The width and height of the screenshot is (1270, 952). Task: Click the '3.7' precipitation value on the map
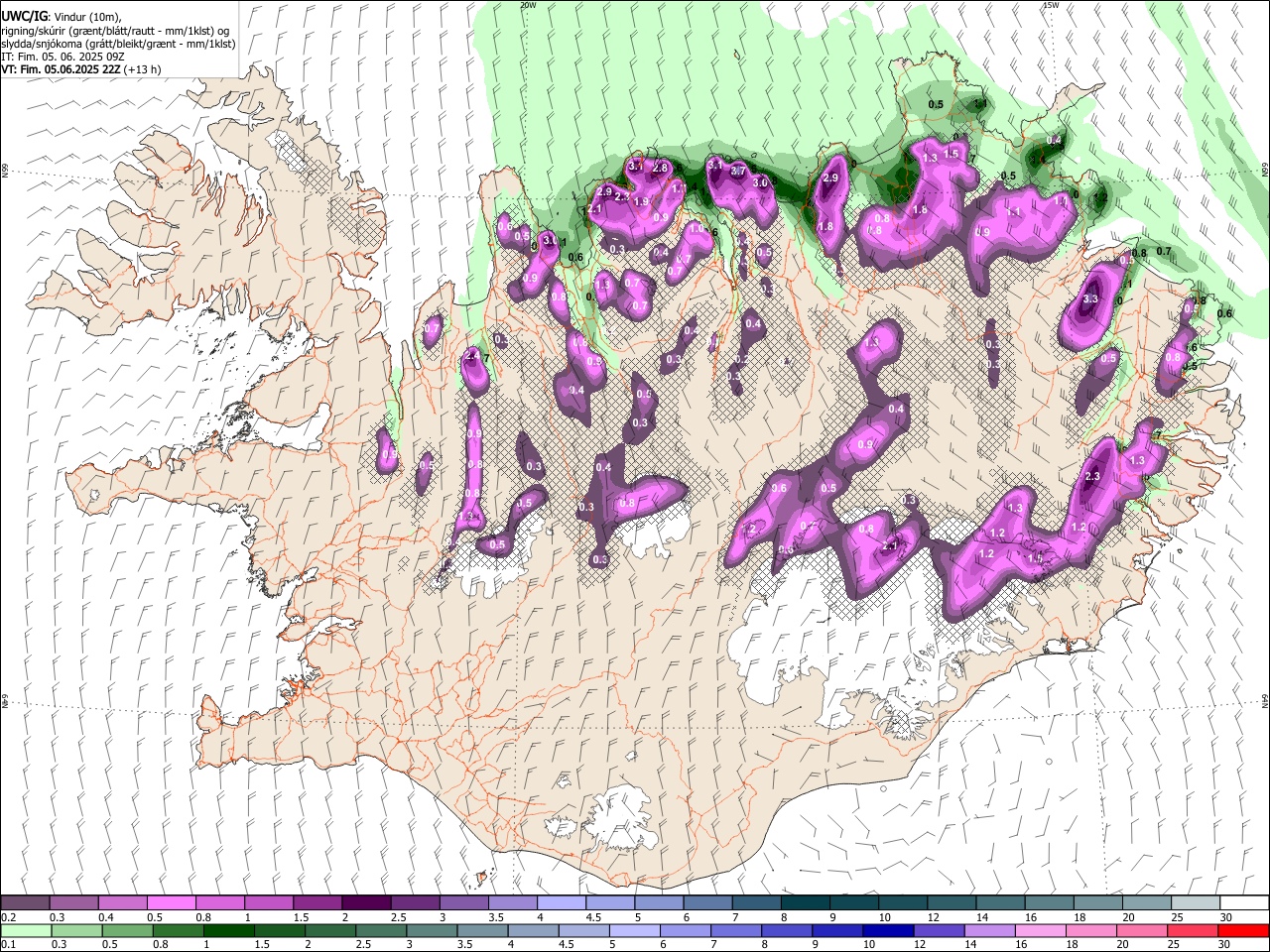click(738, 171)
